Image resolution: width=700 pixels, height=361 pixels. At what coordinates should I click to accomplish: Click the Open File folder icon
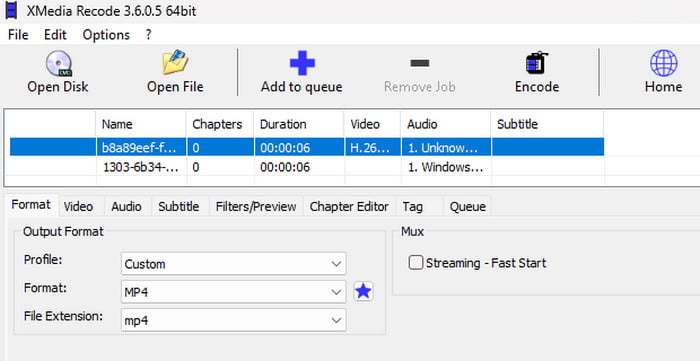(x=175, y=62)
